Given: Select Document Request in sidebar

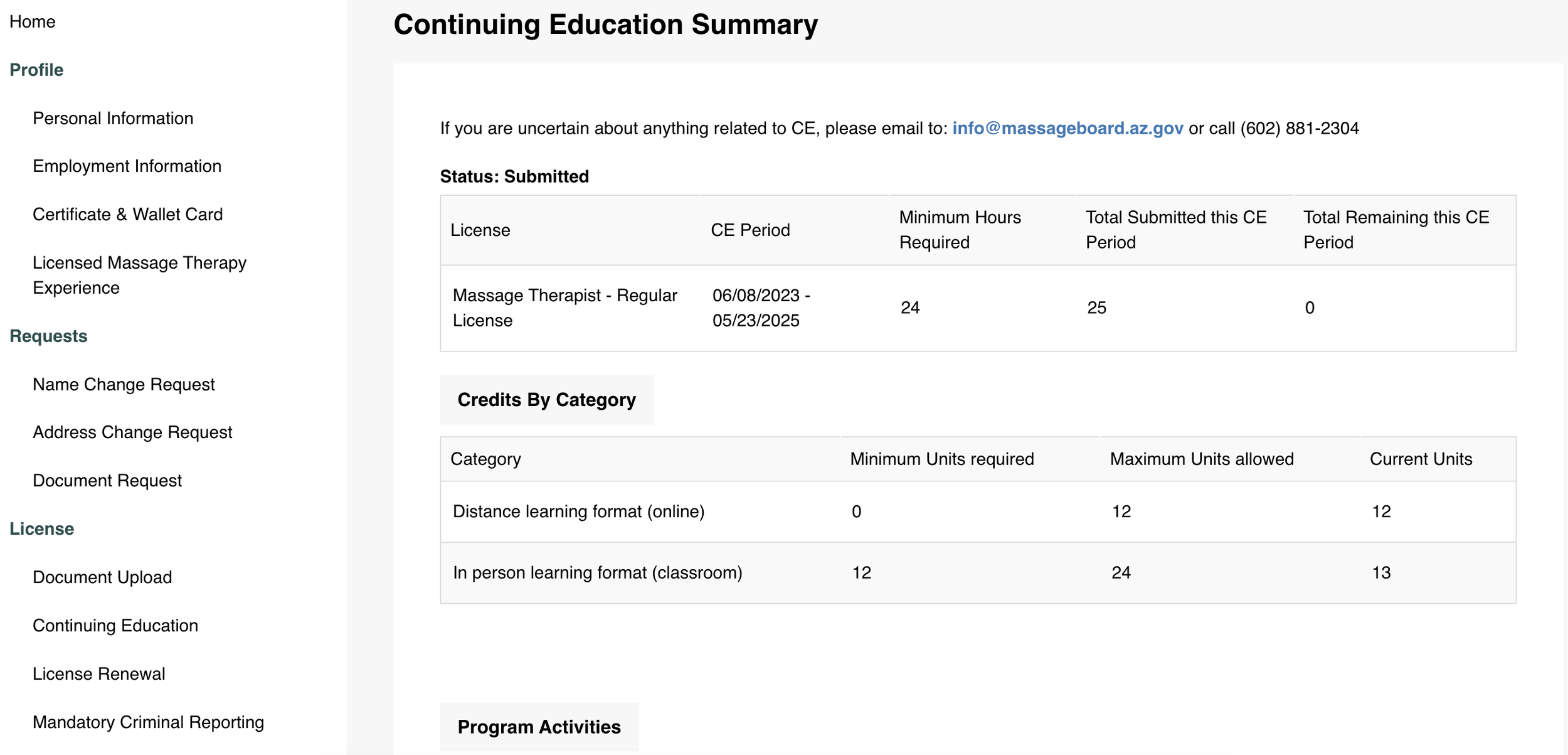Looking at the screenshot, I should pos(107,481).
